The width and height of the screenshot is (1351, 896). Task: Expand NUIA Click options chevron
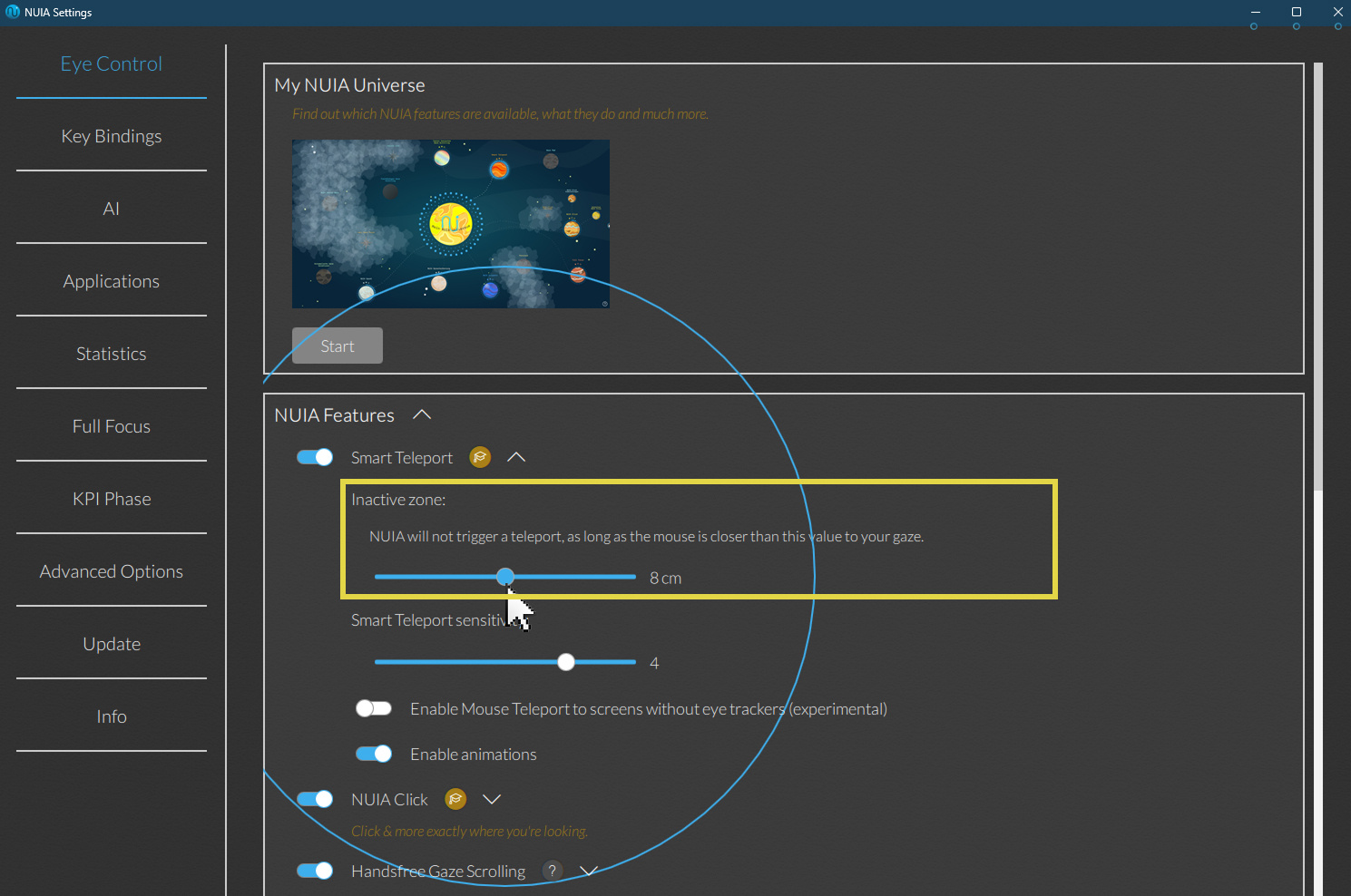click(x=492, y=799)
